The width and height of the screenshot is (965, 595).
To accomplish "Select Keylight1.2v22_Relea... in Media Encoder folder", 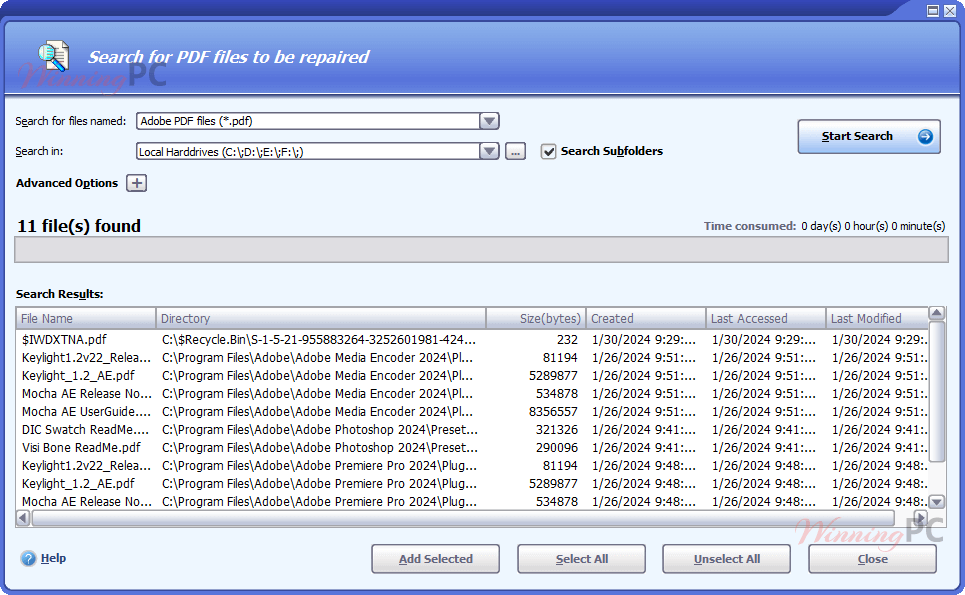I will click(472, 357).
